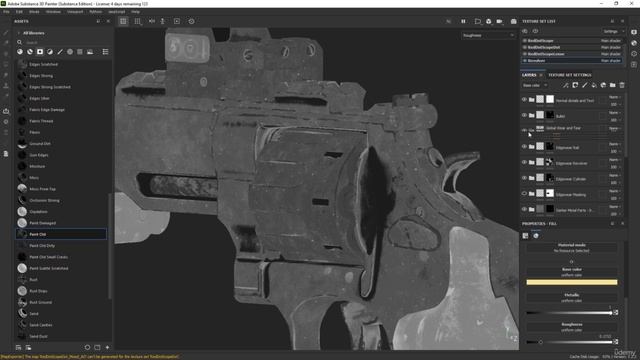This screenshot has width=640, height=360.
Task: Open the Roughness channel dropdown in viewport
Action: (488, 36)
